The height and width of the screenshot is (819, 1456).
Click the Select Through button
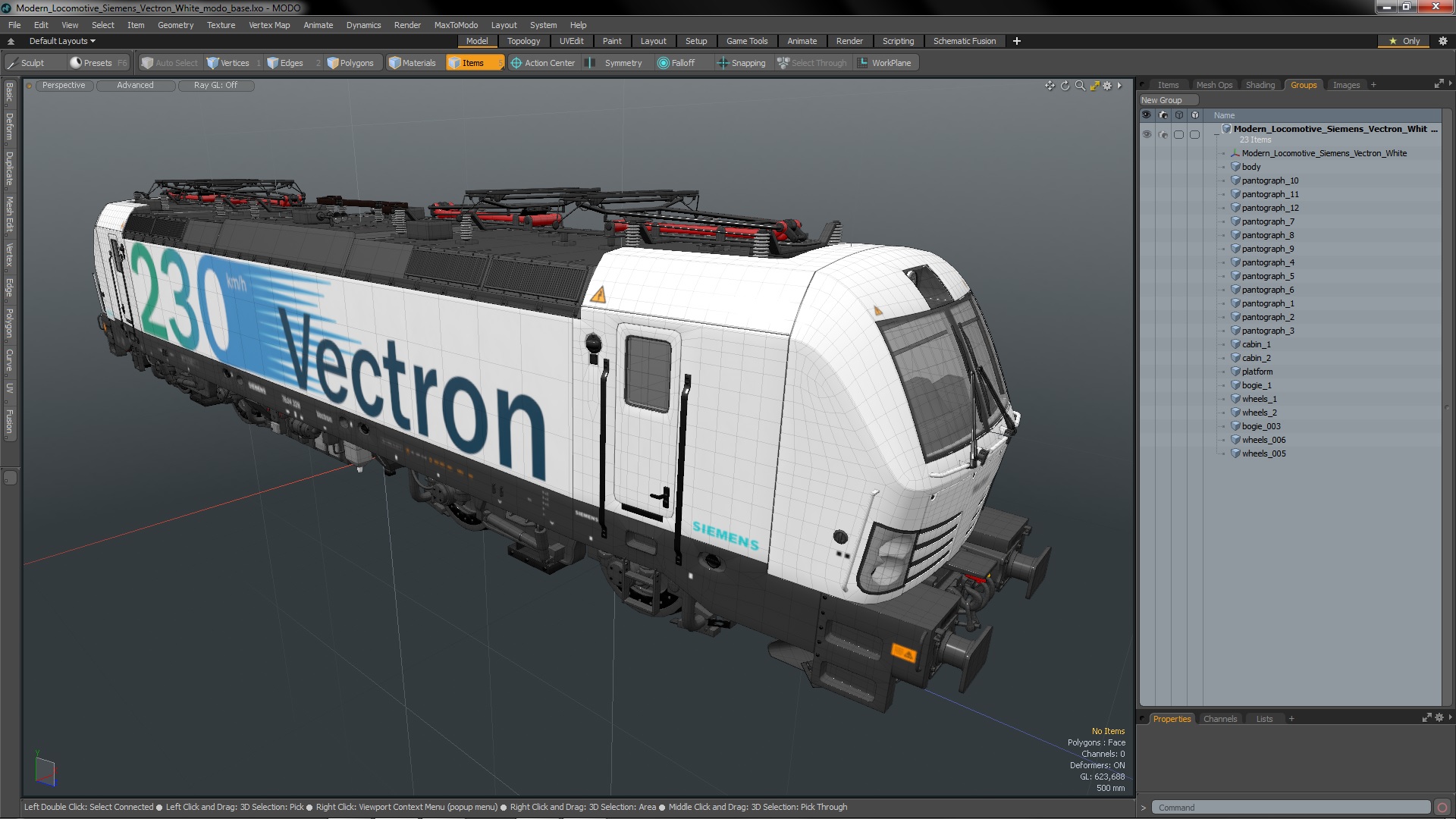pyautogui.click(x=811, y=63)
